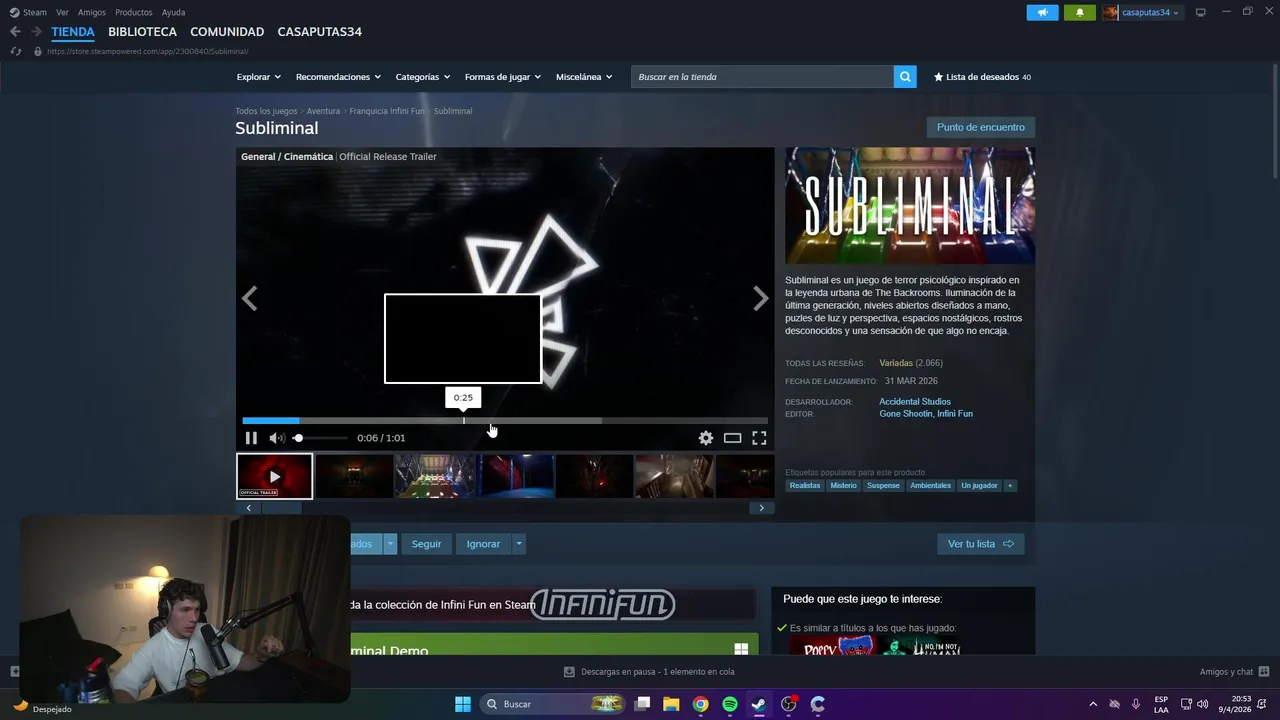Open the Ayuda menu
1280x720 pixels.
tap(173, 12)
